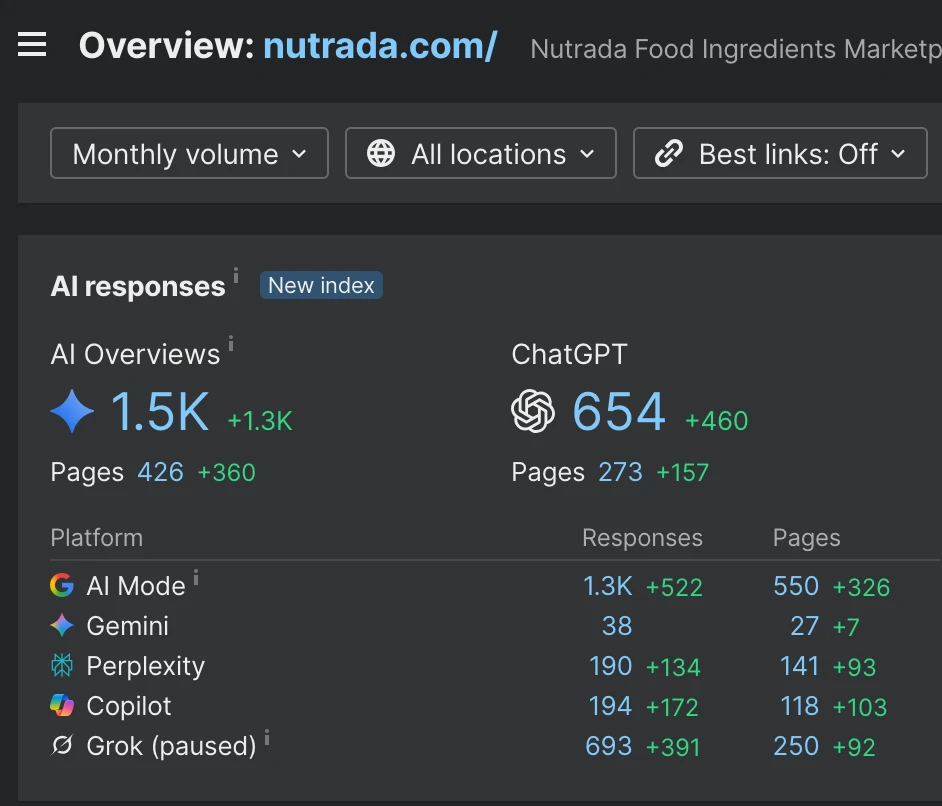Click the Copilot +172 responses change
Screen dimensions: 942x806
pos(672,708)
